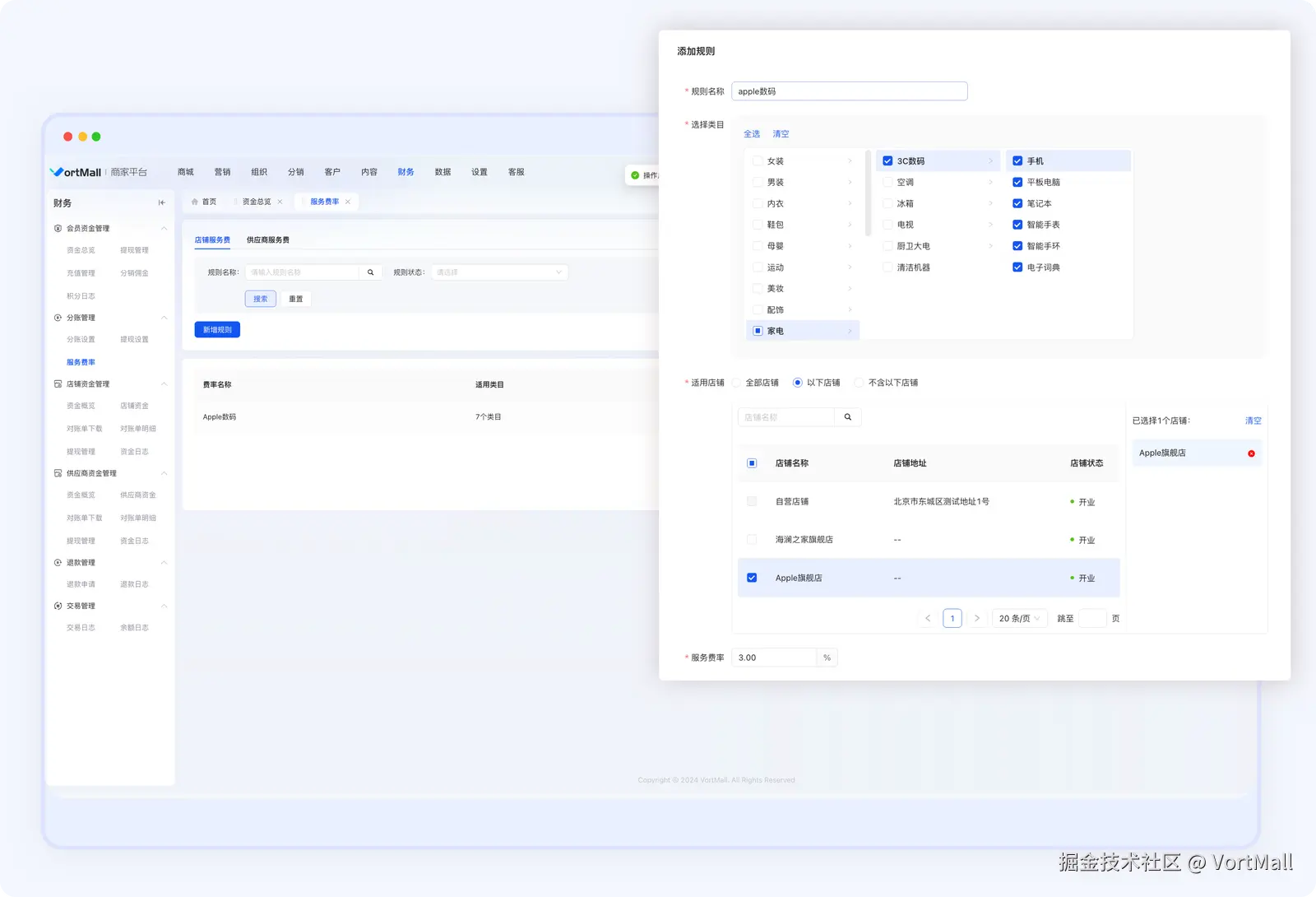Screen dimensions: 1316x897
Task: Click the 店铺资金管理 section icon
Action: tap(58, 383)
